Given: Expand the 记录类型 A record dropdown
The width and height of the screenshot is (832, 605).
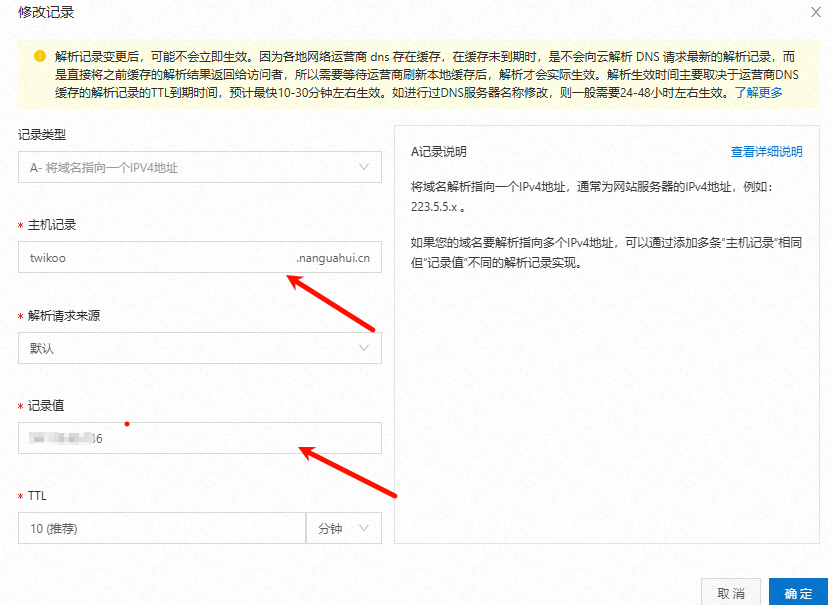Looking at the screenshot, I should click(199, 168).
